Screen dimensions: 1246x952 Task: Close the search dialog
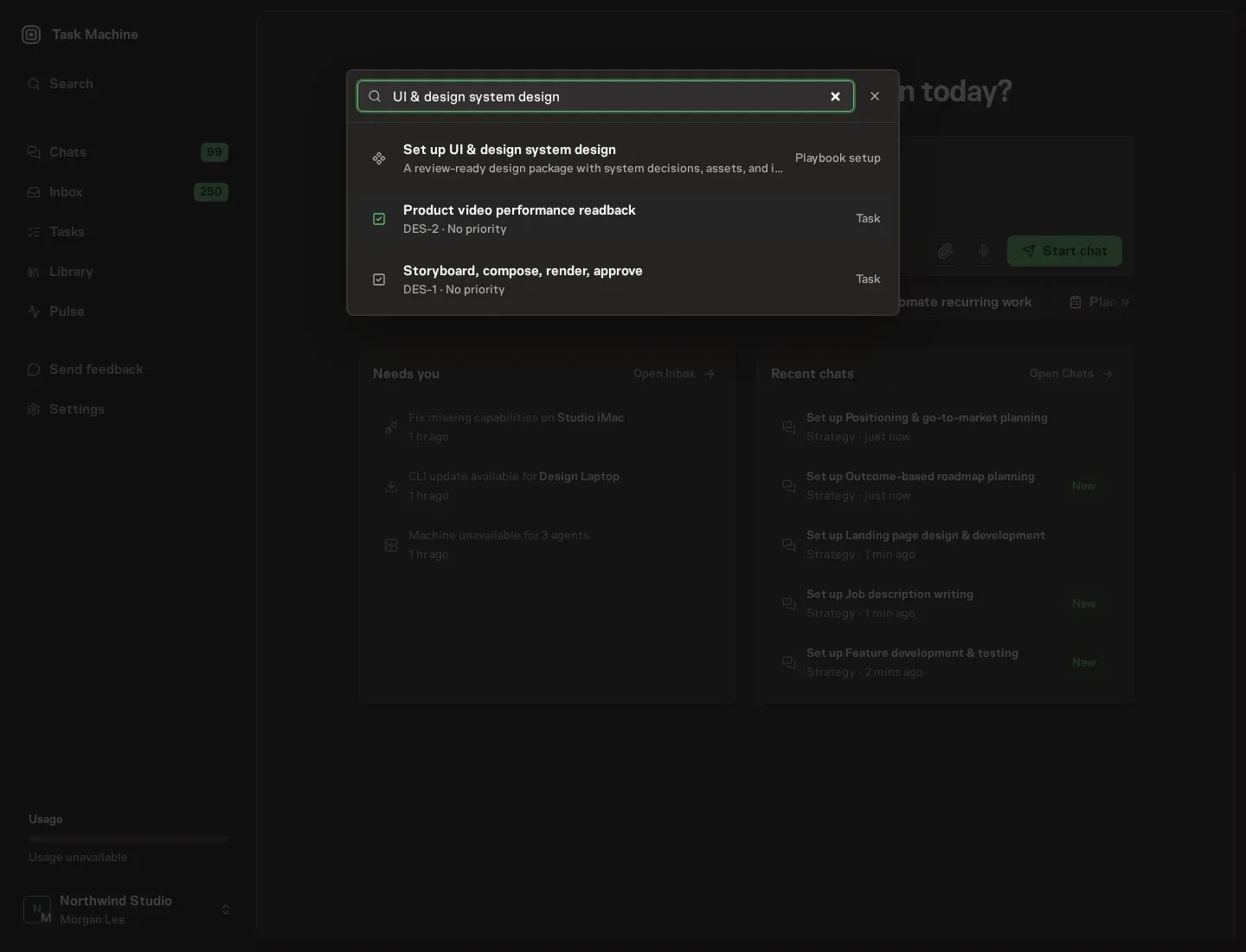click(x=875, y=96)
